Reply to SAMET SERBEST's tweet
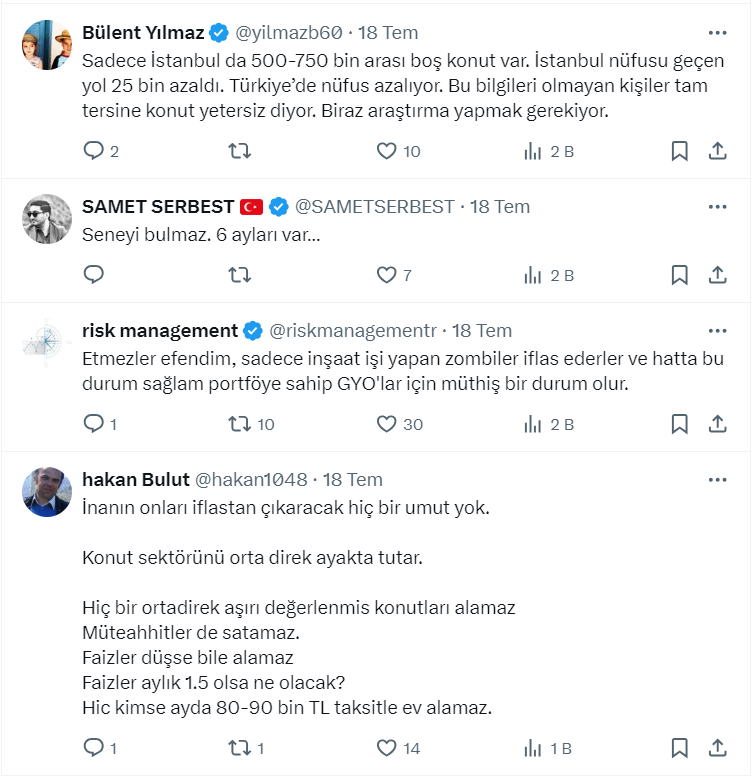 [94, 275]
